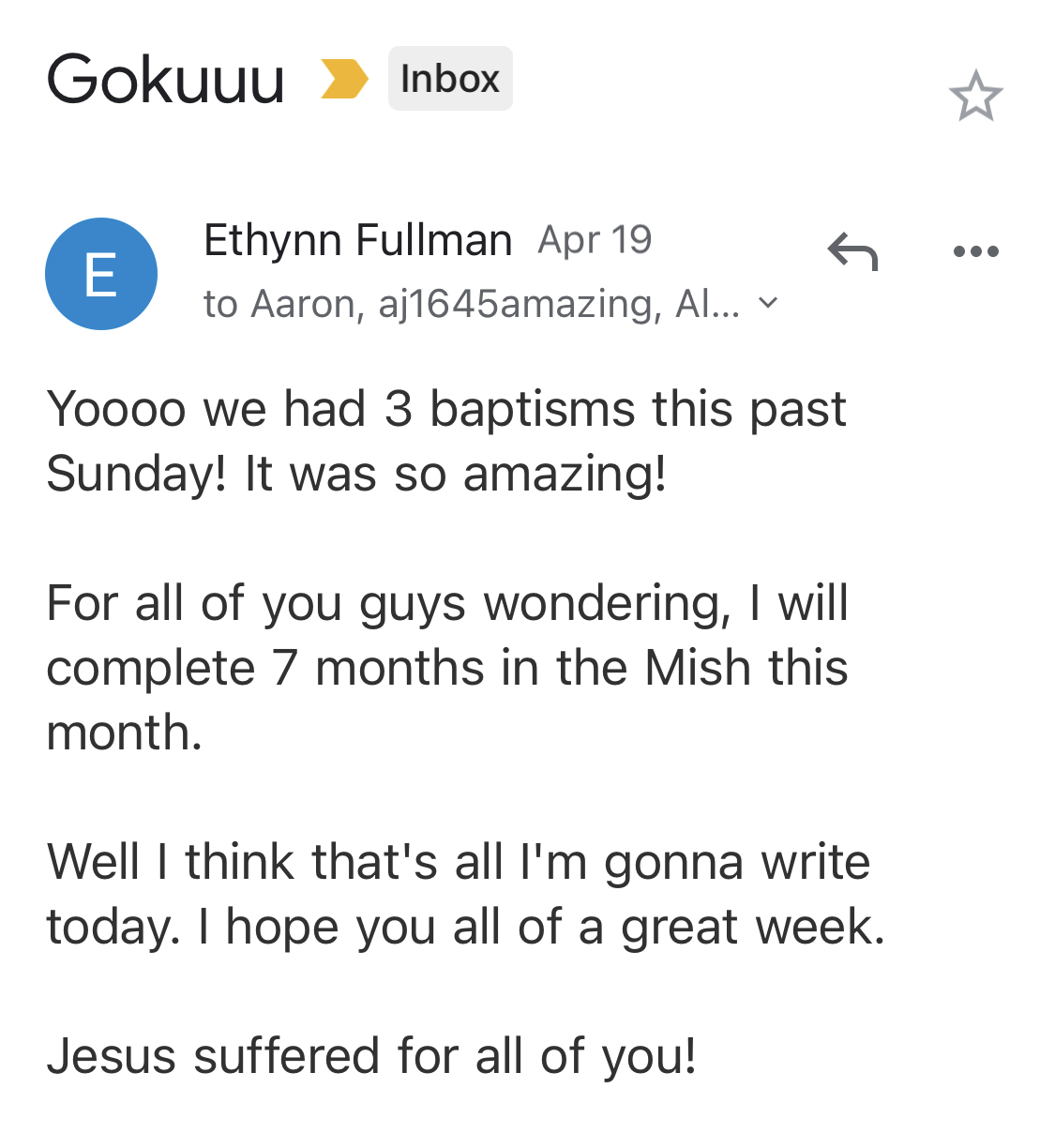Tap the blue E sender avatar
Image resolution: width=1055 pixels, height=1148 pixels.
pos(101,274)
